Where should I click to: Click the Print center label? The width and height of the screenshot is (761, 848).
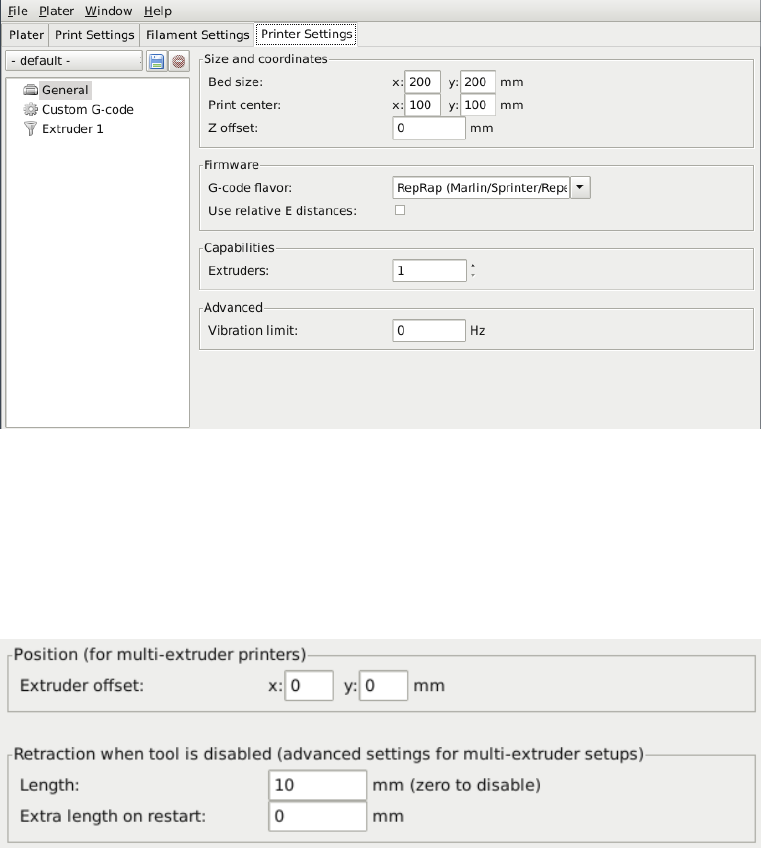coord(244,105)
